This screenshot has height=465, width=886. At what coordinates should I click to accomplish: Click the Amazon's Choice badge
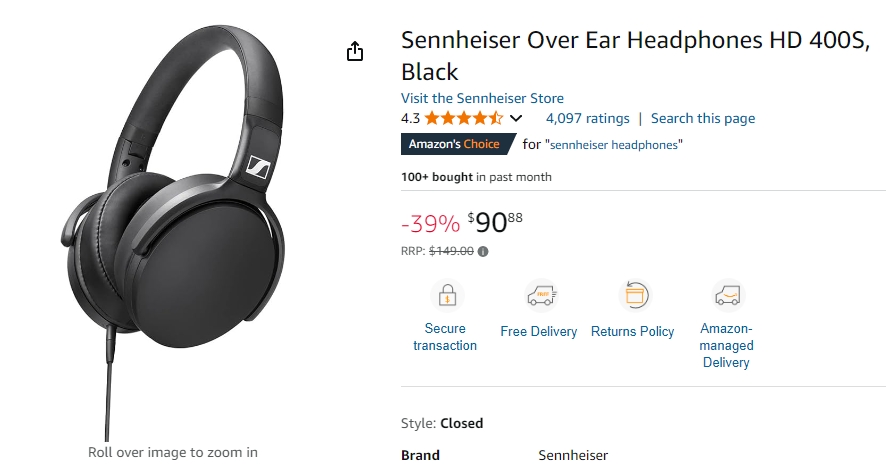(457, 144)
